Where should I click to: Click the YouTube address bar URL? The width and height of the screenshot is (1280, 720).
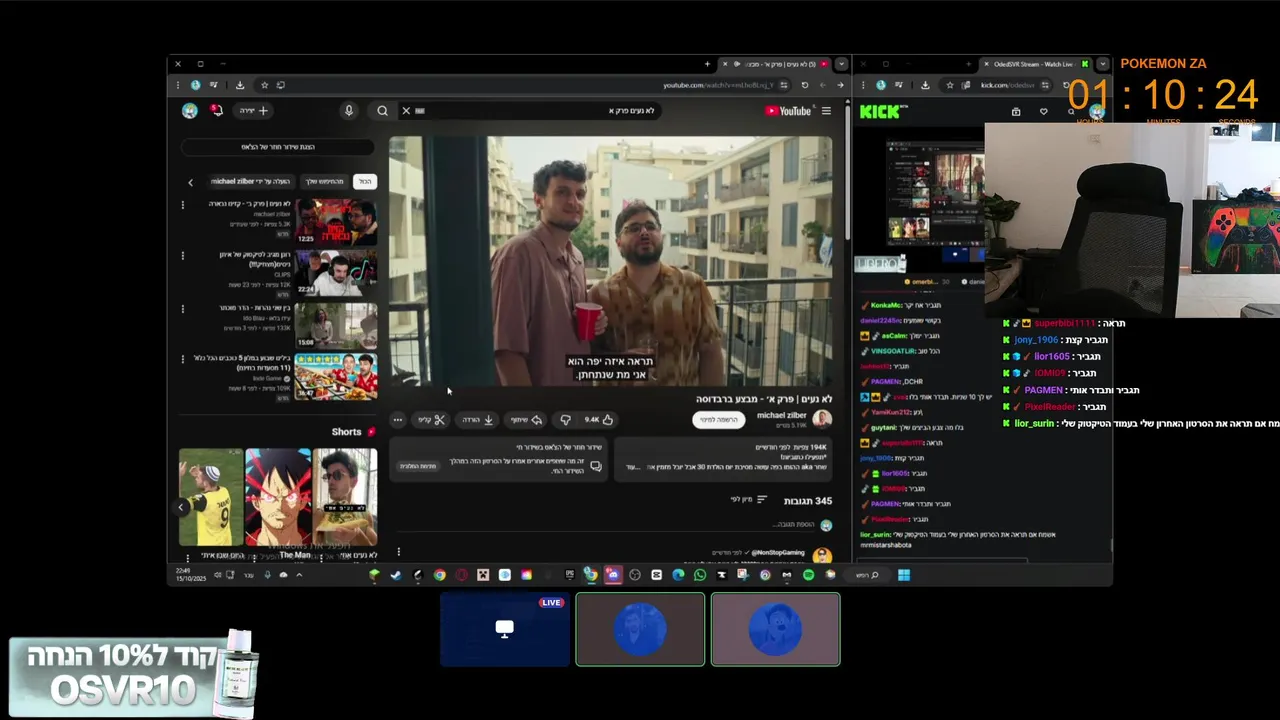719,85
